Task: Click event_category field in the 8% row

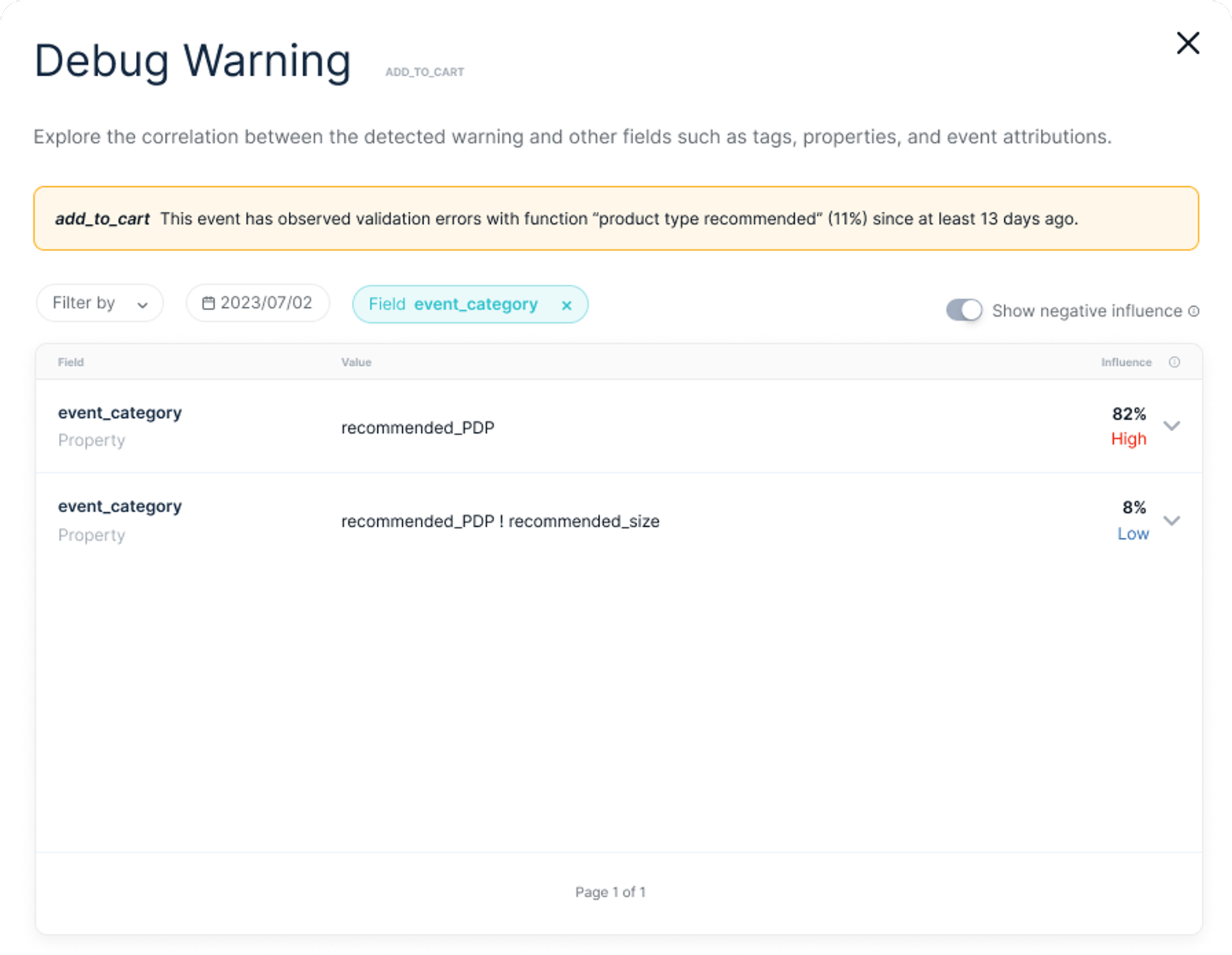Action: click(x=120, y=506)
